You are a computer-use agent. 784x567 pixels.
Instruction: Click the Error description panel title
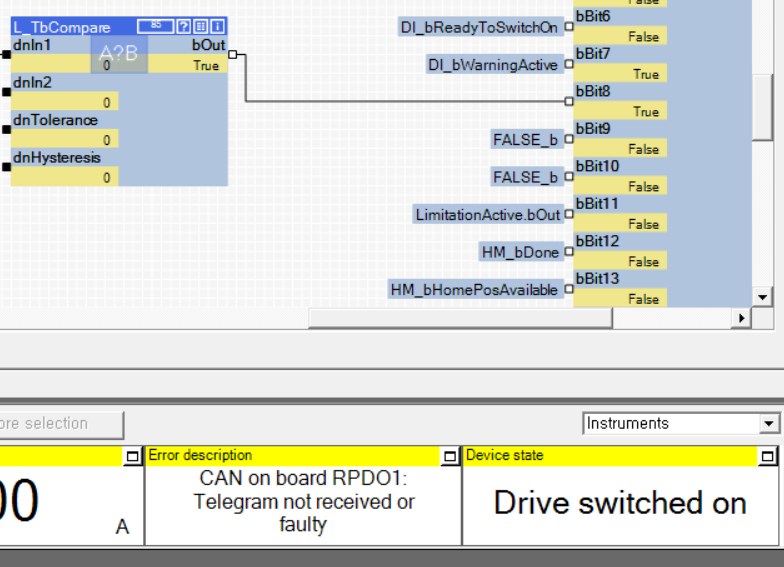[x=200, y=456]
